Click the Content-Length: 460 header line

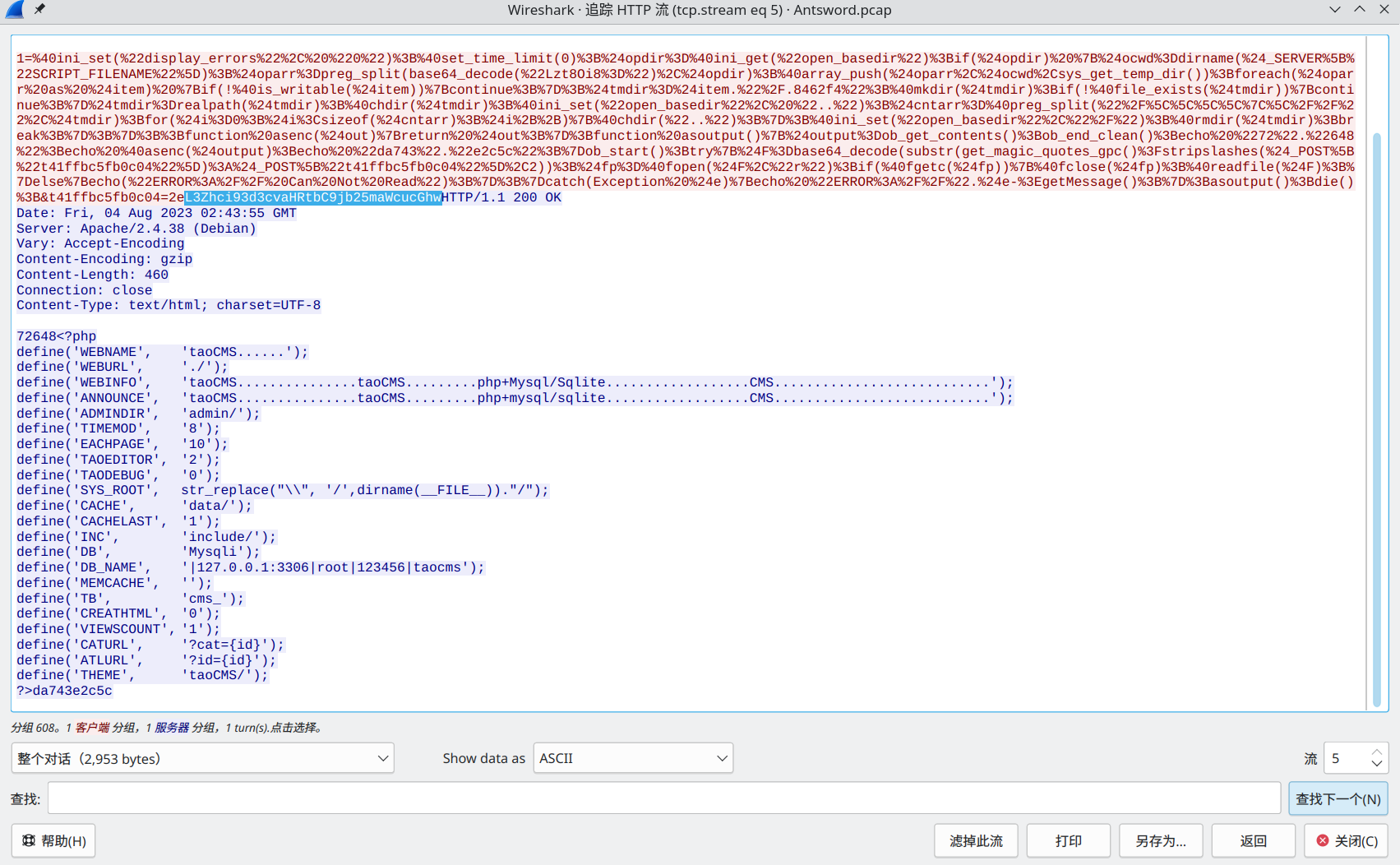tap(92, 275)
